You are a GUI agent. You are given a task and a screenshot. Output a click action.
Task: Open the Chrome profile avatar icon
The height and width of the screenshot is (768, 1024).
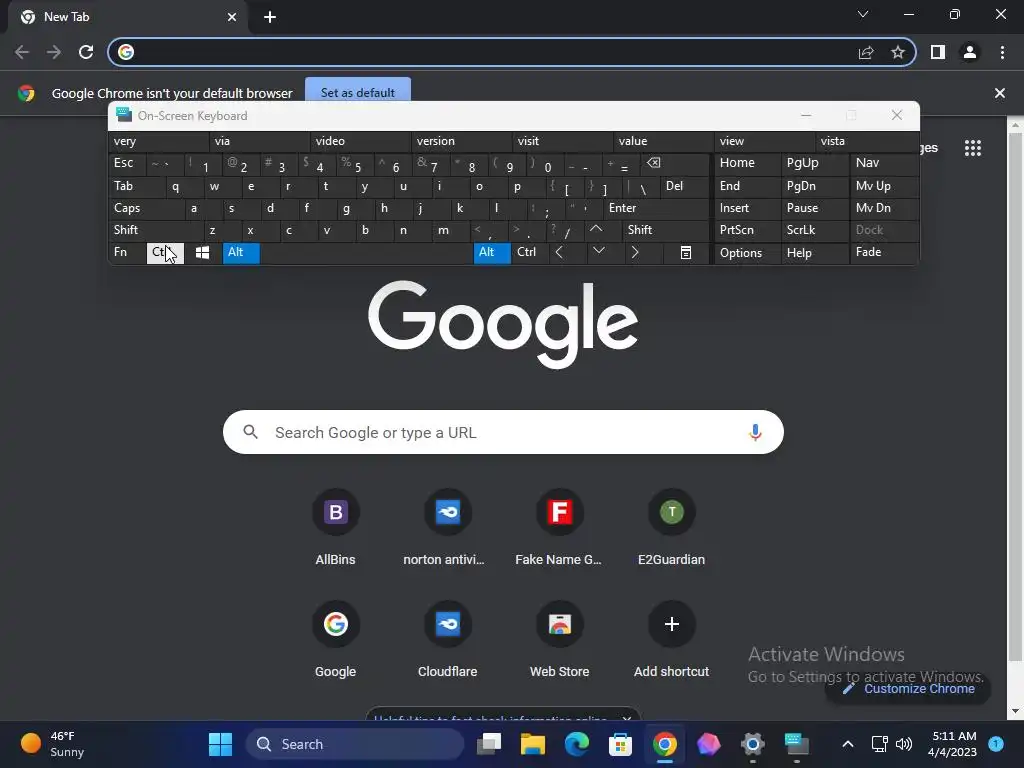tap(970, 52)
